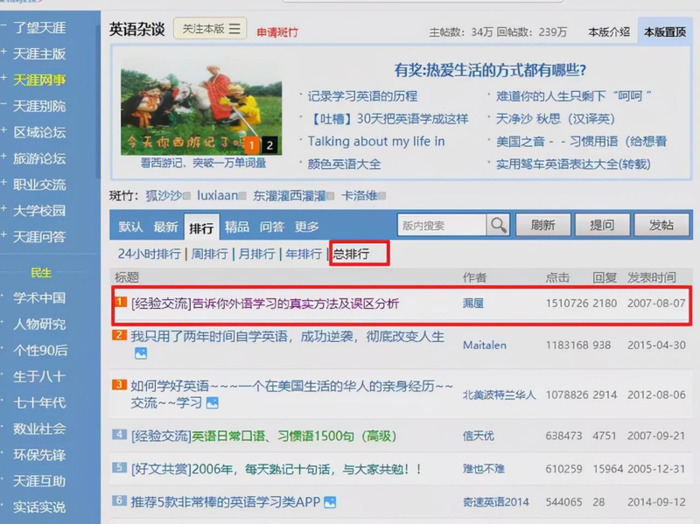Select 月排行 ranking
Viewport: 700px width, 524px height.
tap(257, 254)
